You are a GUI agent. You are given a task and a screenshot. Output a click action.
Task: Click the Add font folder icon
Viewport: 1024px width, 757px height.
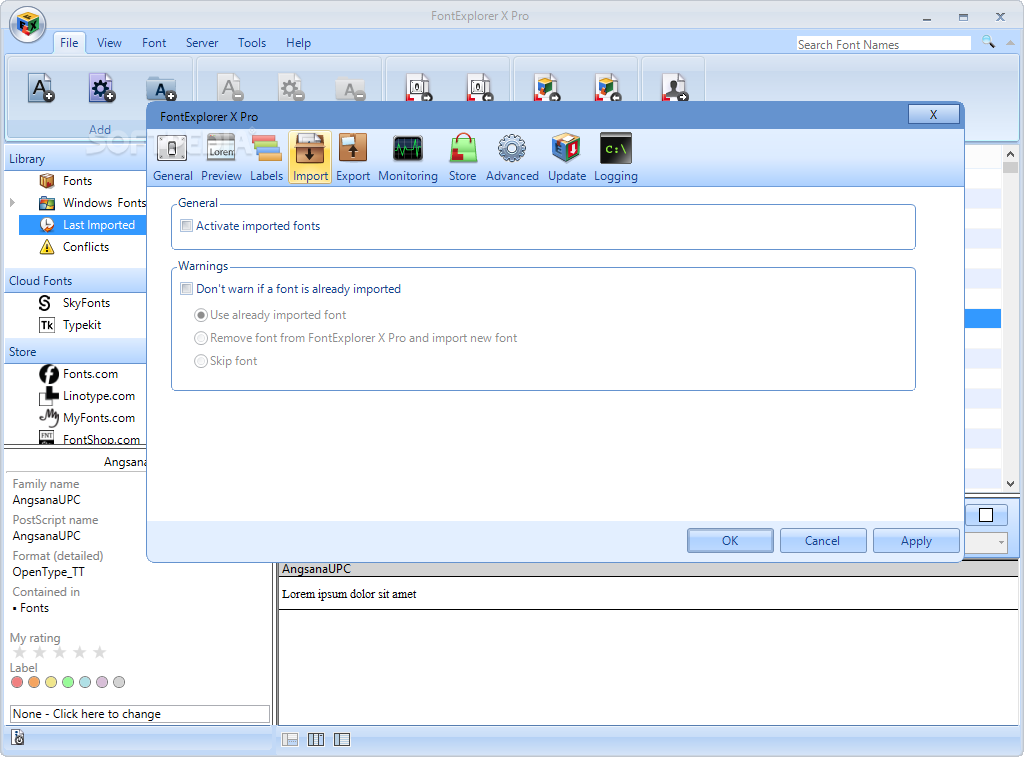(161, 89)
